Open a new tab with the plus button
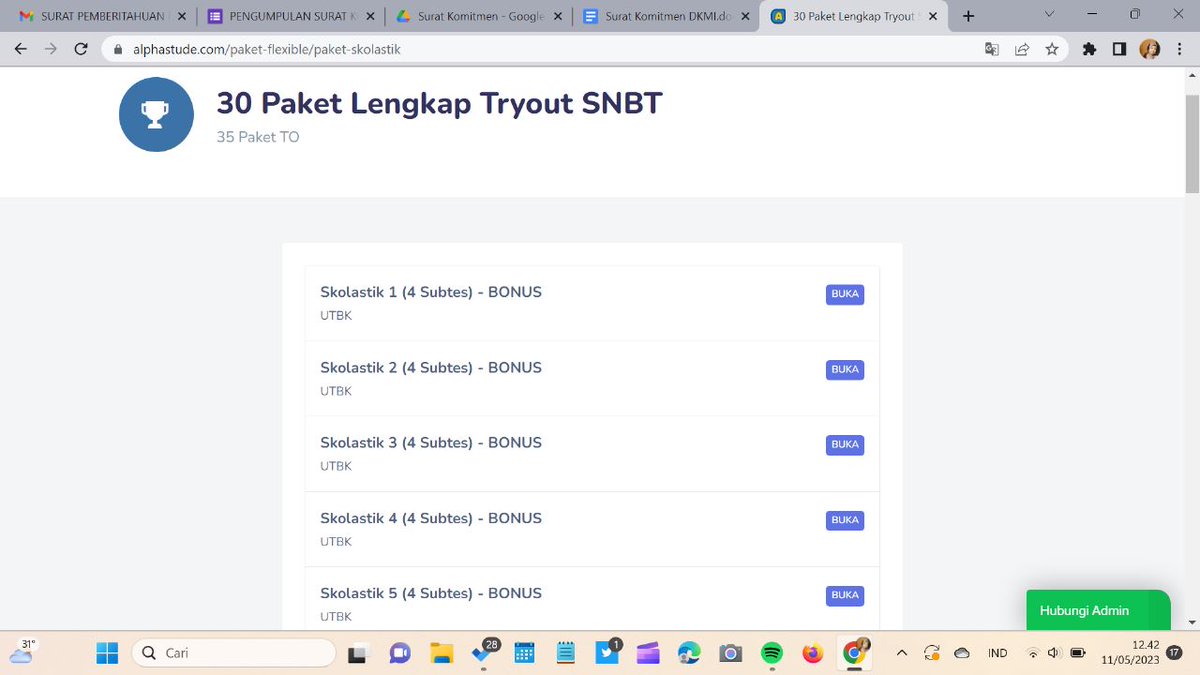This screenshot has height=675, width=1200. 968,16
